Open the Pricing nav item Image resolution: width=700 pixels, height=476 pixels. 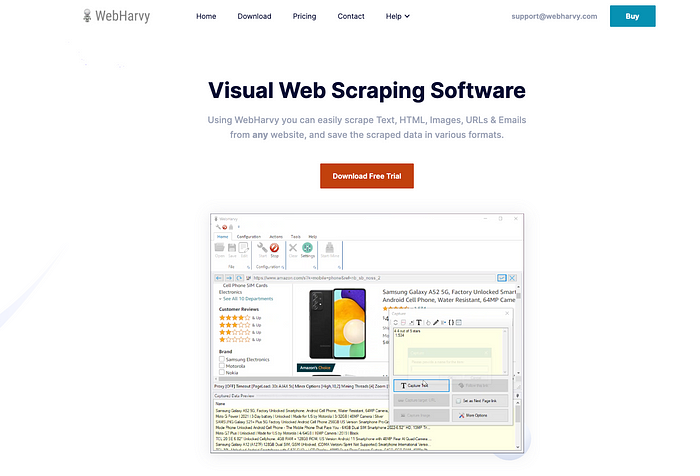click(x=304, y=16)
